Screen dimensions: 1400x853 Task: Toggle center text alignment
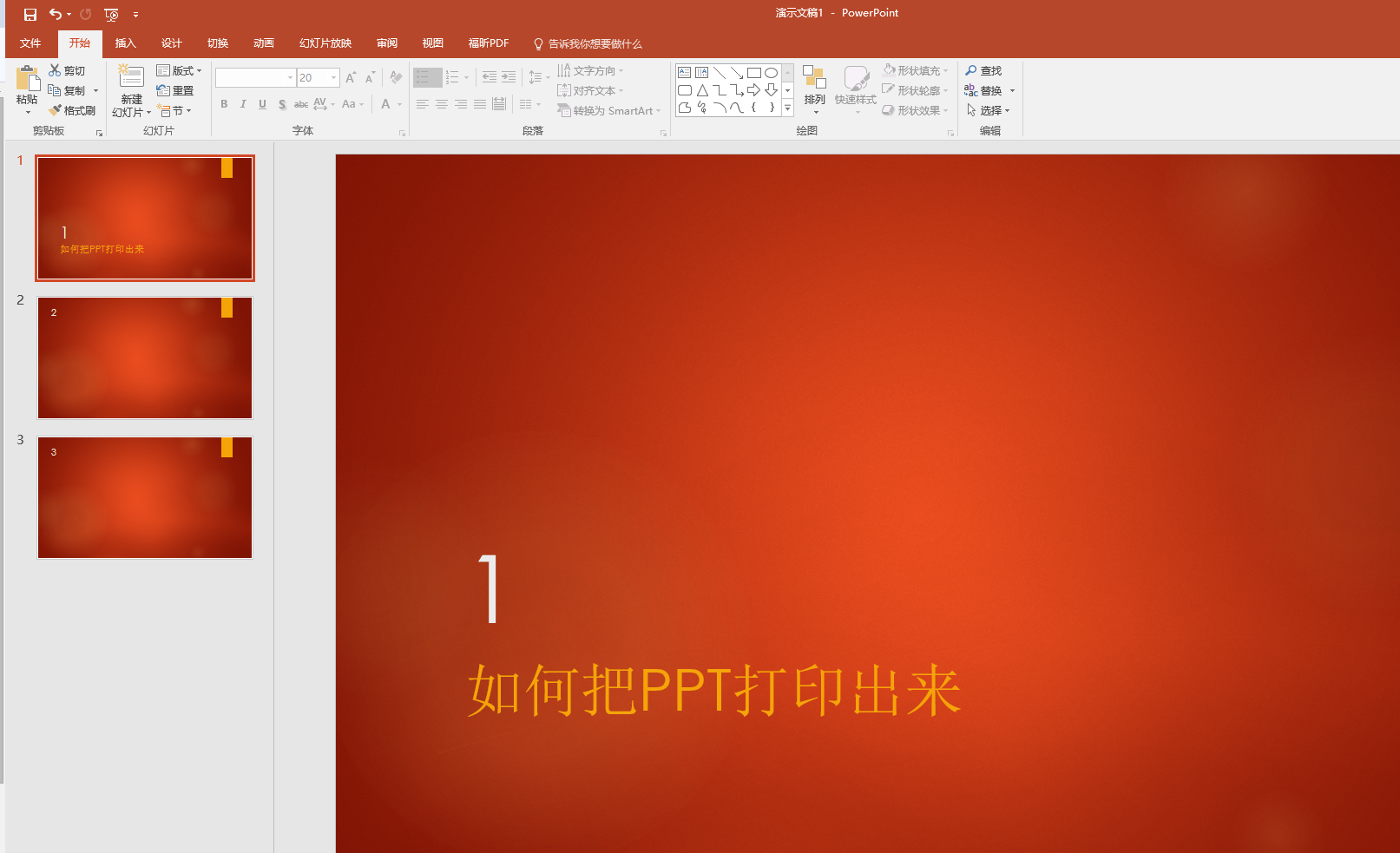tap(442, 104)
